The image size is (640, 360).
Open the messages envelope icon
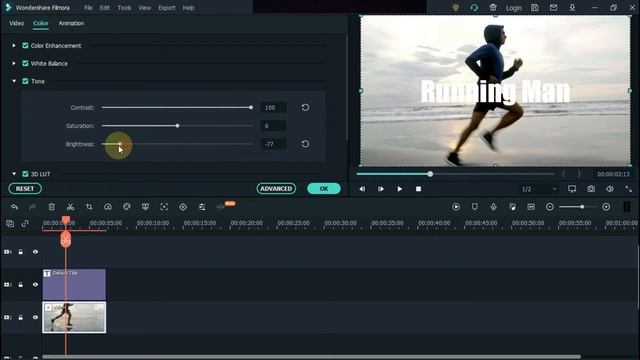[553, 7]
